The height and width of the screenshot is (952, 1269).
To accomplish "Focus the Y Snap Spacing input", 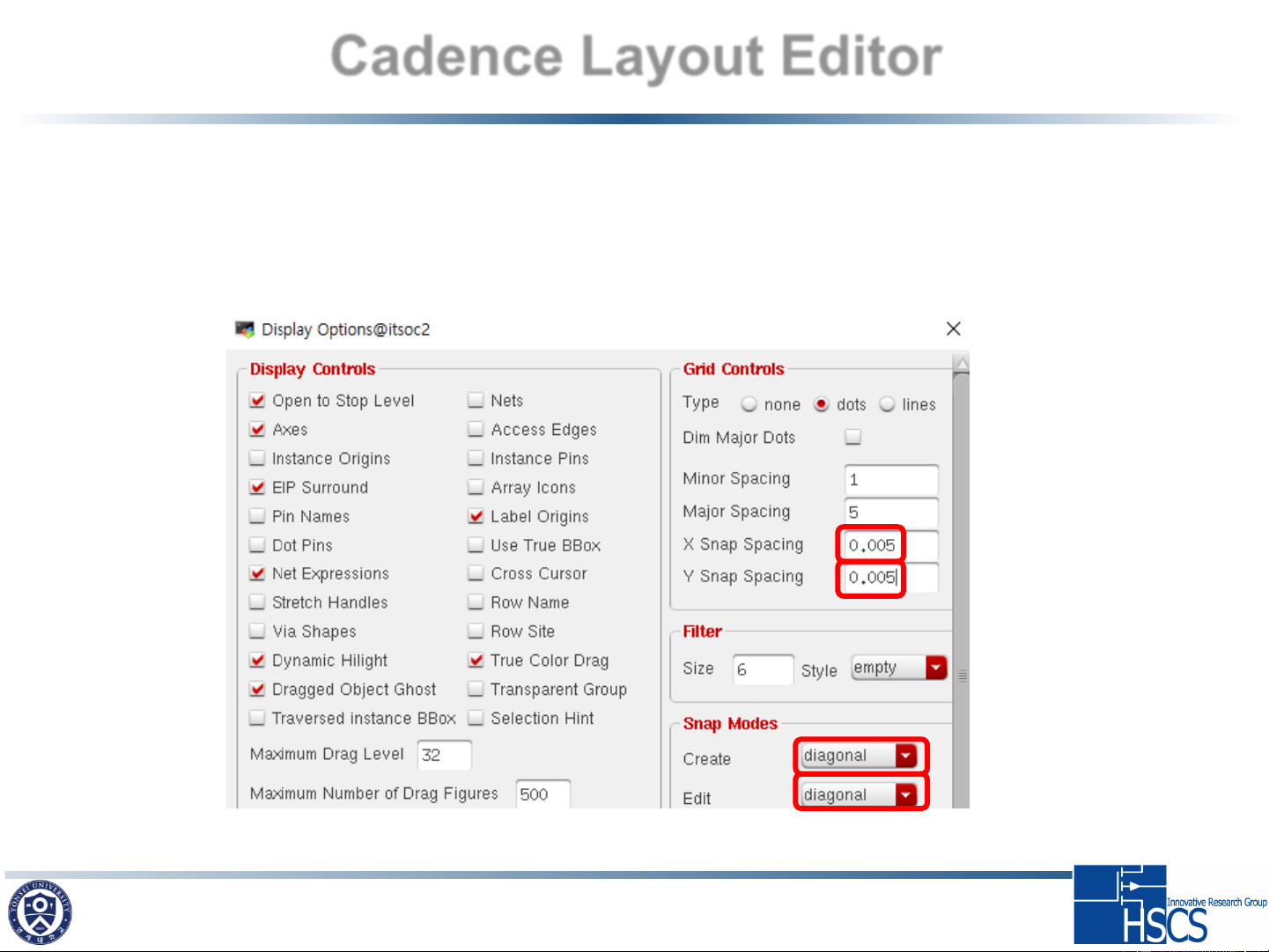I will [888, 578].
